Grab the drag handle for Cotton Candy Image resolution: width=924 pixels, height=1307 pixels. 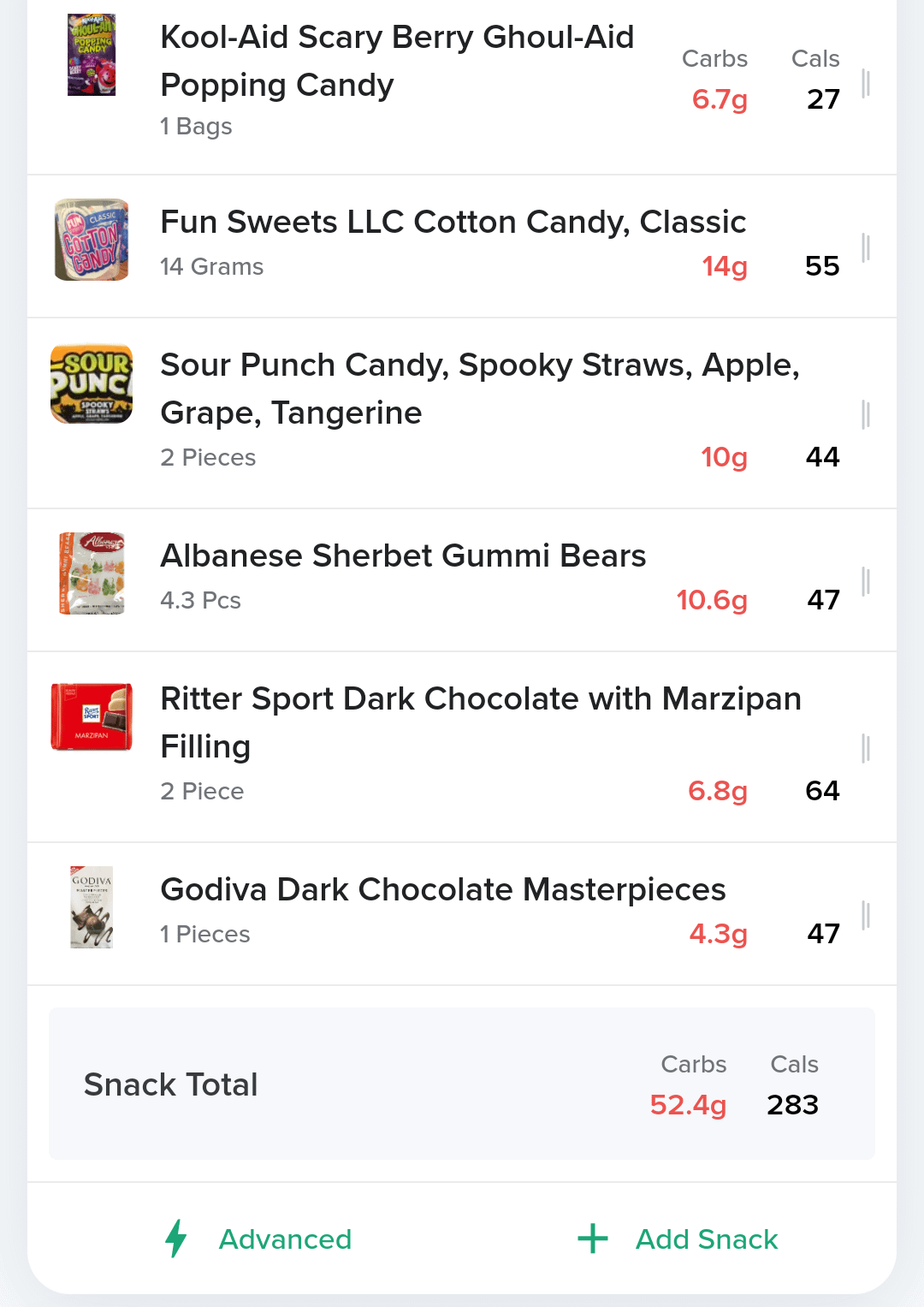tap(866, 248)
